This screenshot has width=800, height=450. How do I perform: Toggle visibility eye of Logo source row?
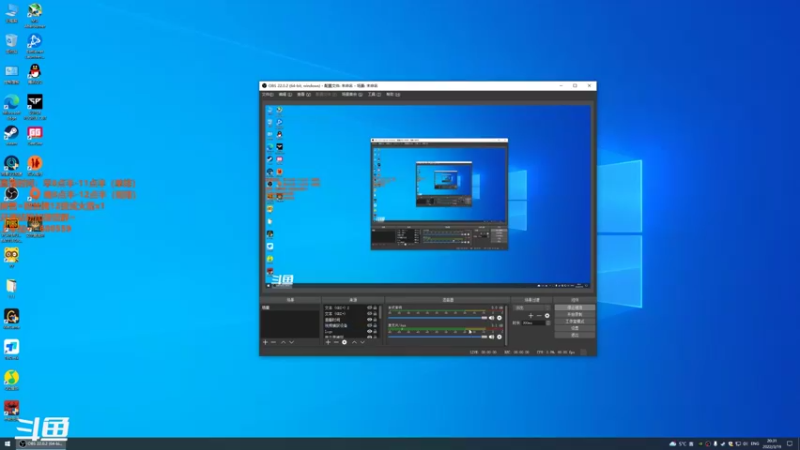click(369, 331)
